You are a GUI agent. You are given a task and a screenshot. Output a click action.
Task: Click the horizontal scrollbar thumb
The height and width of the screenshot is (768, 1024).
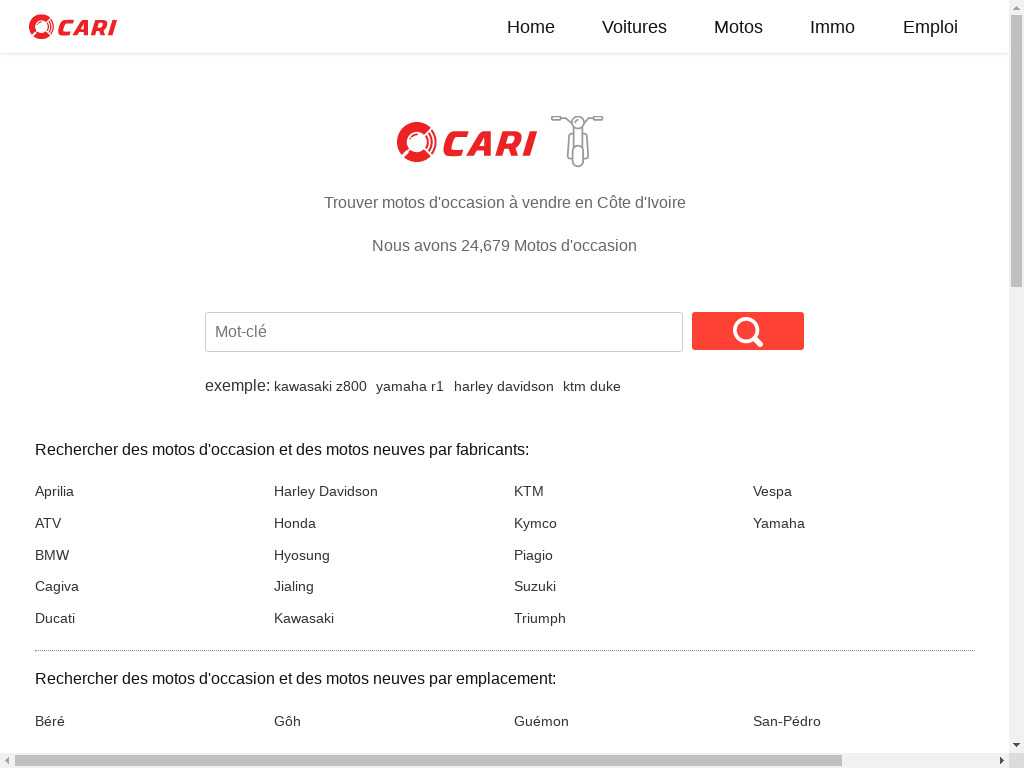428,761
